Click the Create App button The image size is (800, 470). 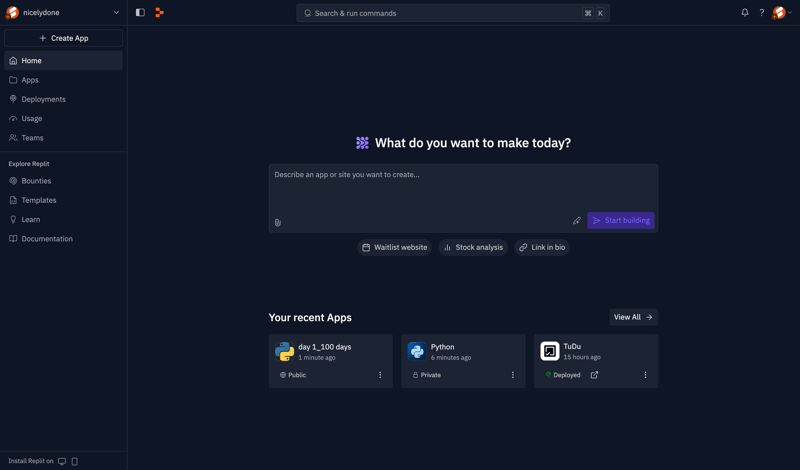(63, 38)
